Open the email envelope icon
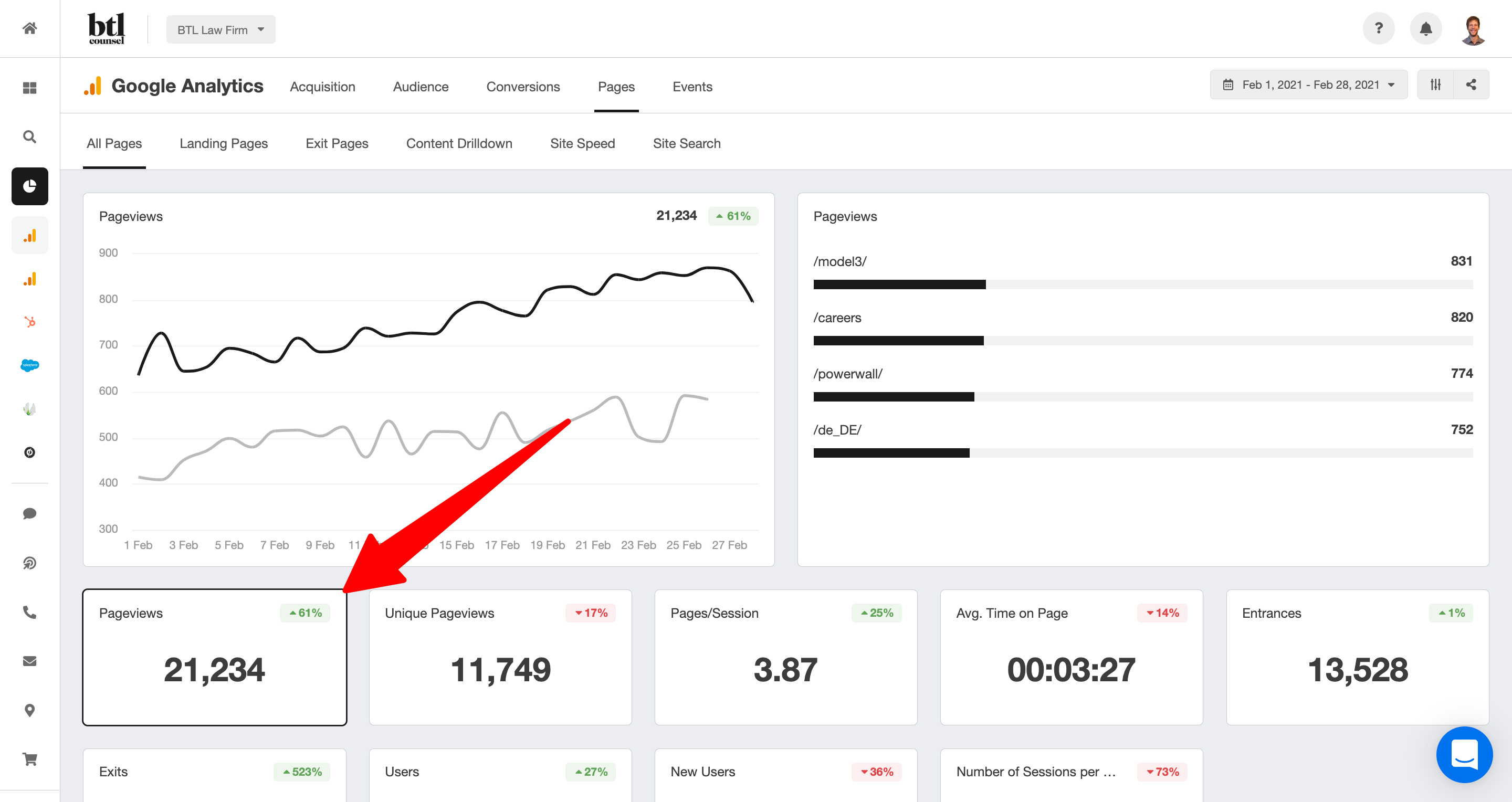1512x802 pixels. (x=29, y=661)
